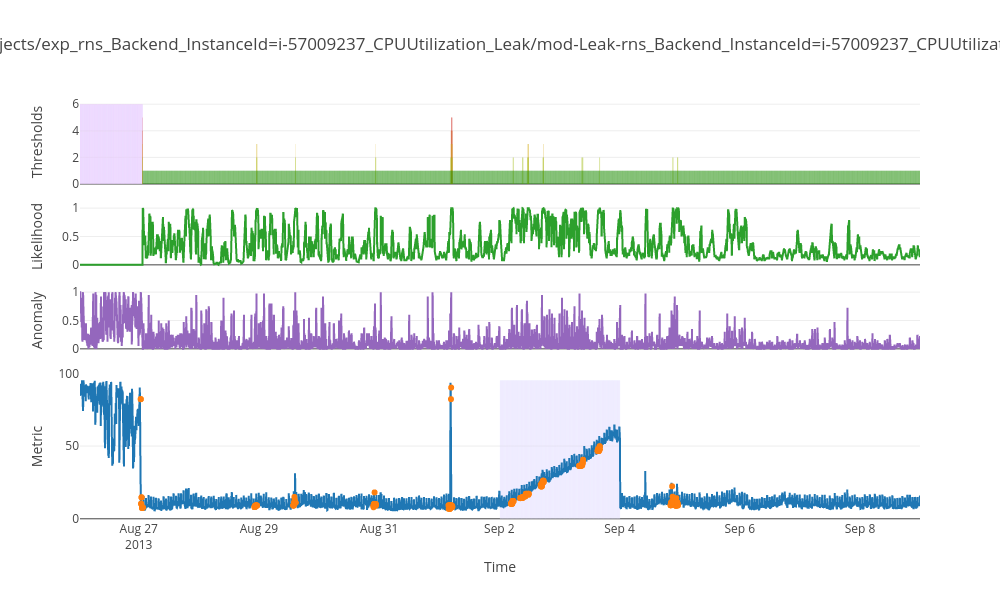This screenshot has width=1000, height=600.
Task: Click the Anomaly y-axis label
Action: click(38, 320)
